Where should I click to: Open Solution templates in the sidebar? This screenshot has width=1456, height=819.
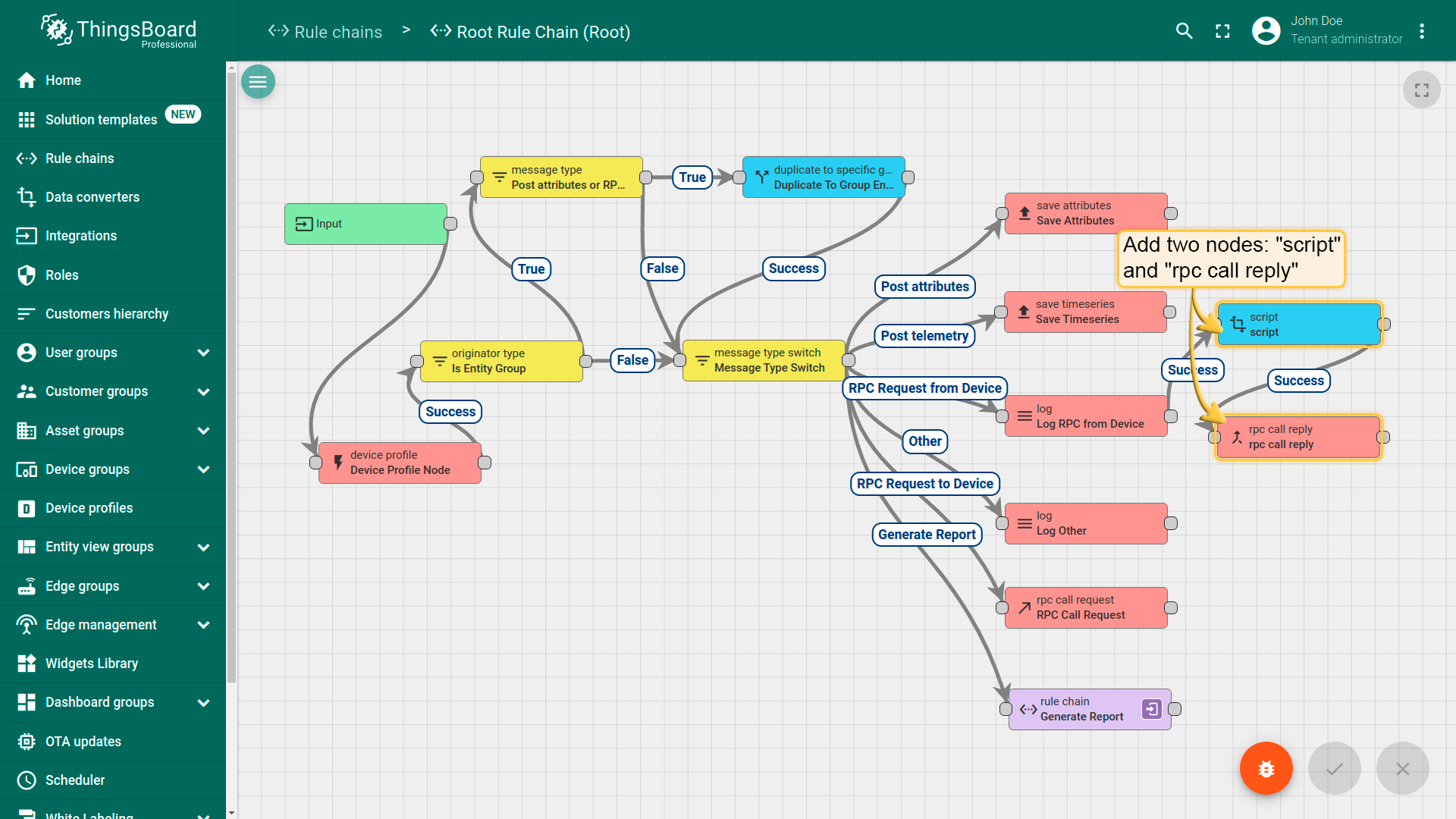113,119
